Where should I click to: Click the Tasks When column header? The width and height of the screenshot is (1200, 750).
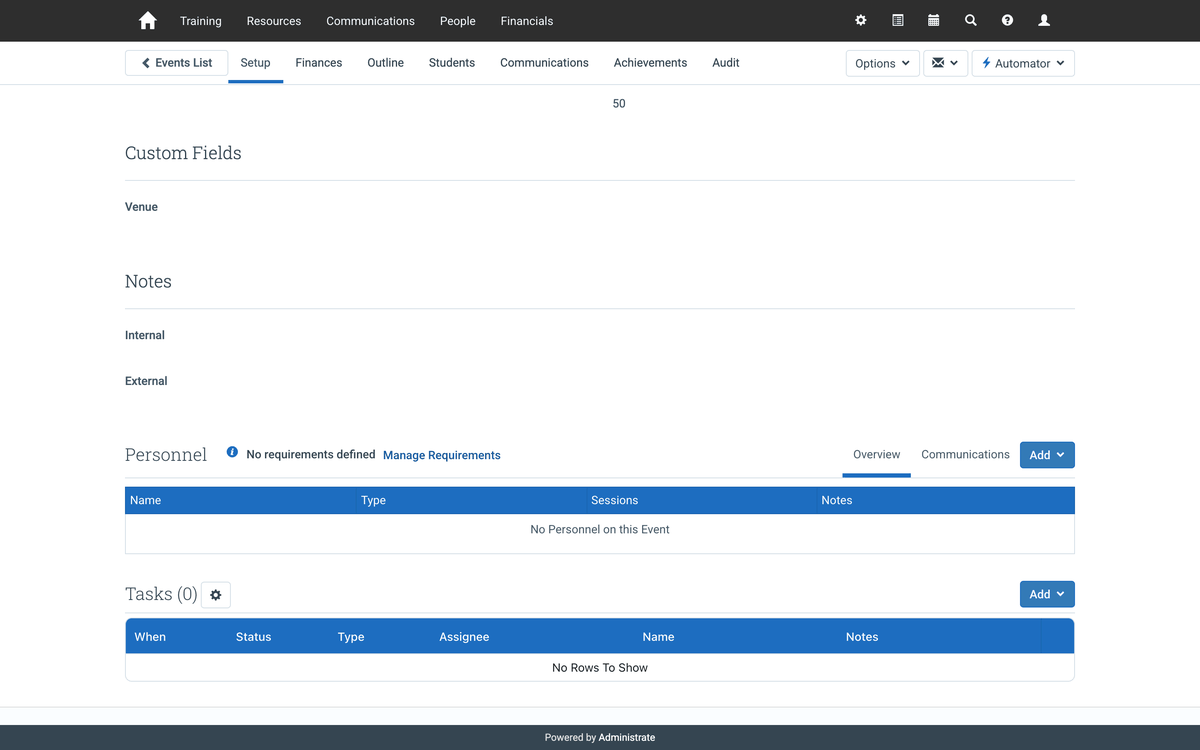[x=150, y=637]
